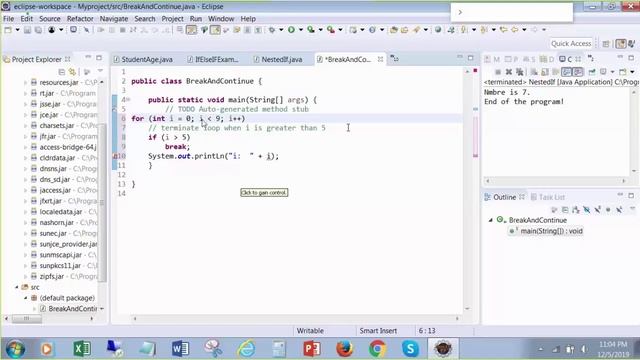Close the BreakAndContinue editor tab
640x360 pixels.
click(x=380, y=60)
